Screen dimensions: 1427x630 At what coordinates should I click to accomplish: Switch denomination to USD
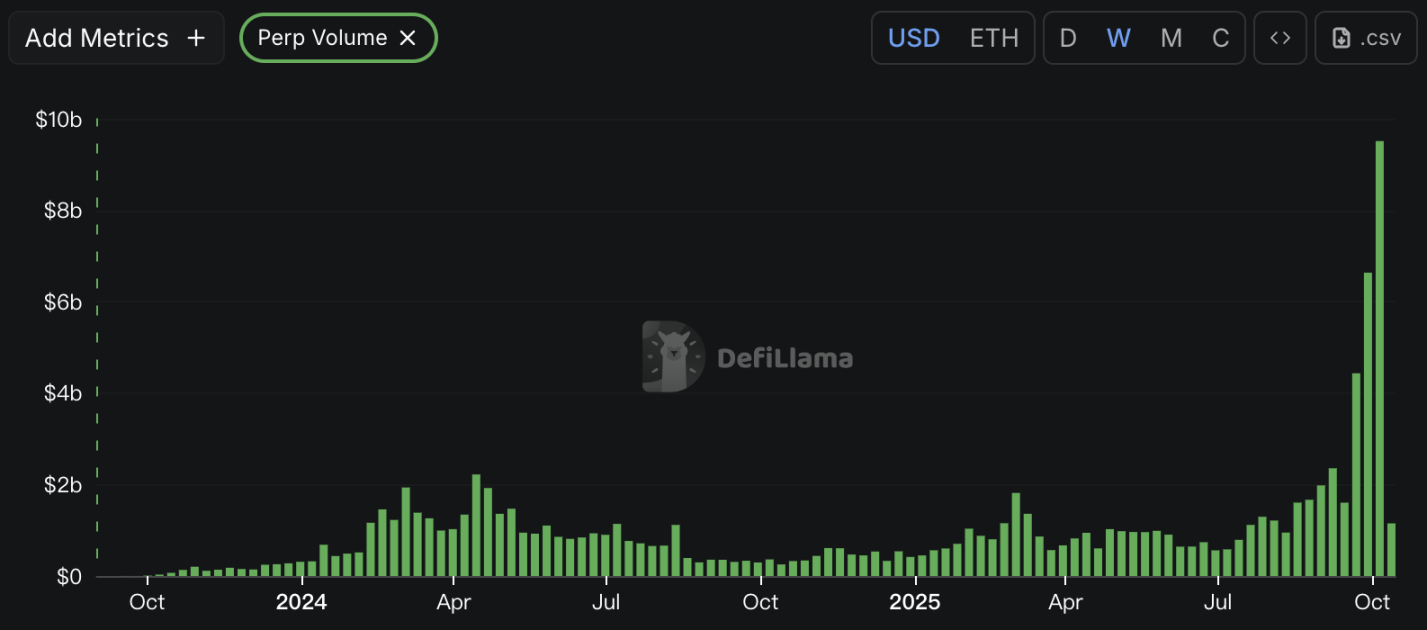pyautogui.click(x=914, y=38)
